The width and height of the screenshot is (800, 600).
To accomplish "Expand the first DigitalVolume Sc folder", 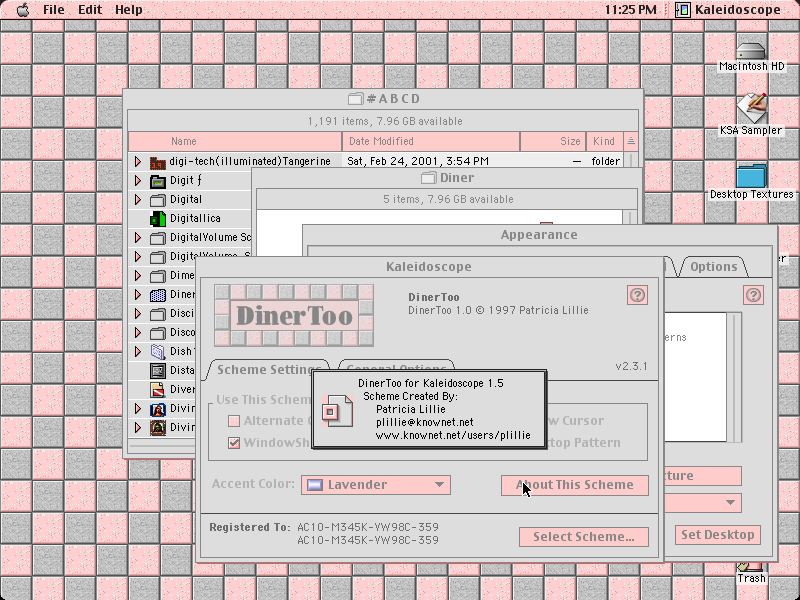I will click(x=138, y=237).
